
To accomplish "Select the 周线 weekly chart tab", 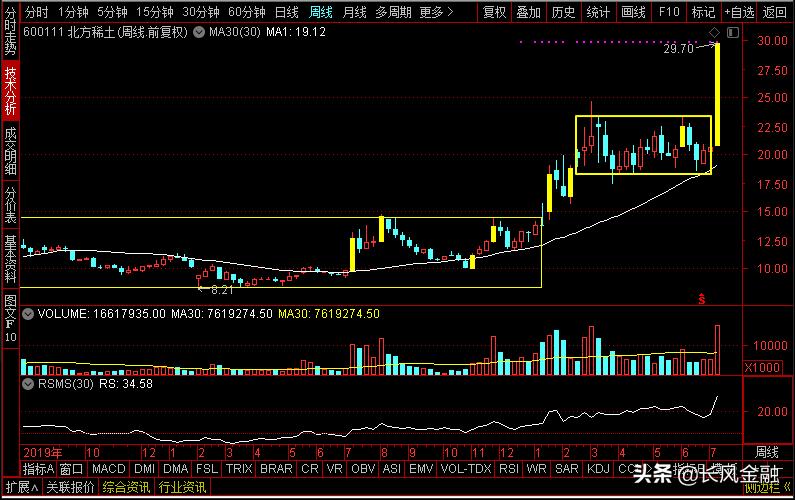I will click(320, 12).
